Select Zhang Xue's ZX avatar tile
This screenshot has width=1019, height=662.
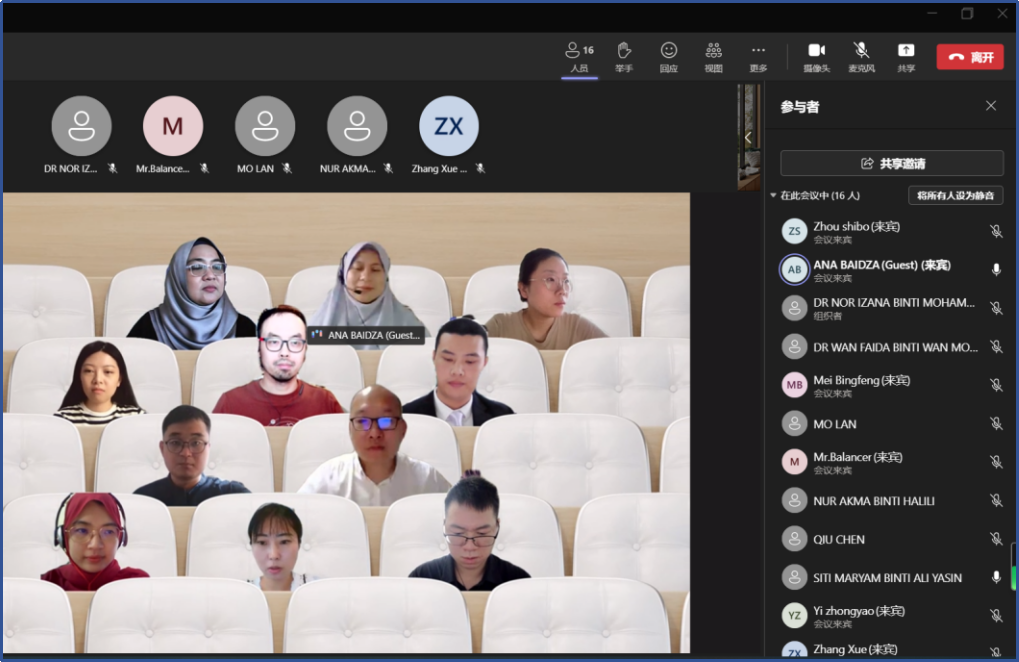tap(448, 126)
